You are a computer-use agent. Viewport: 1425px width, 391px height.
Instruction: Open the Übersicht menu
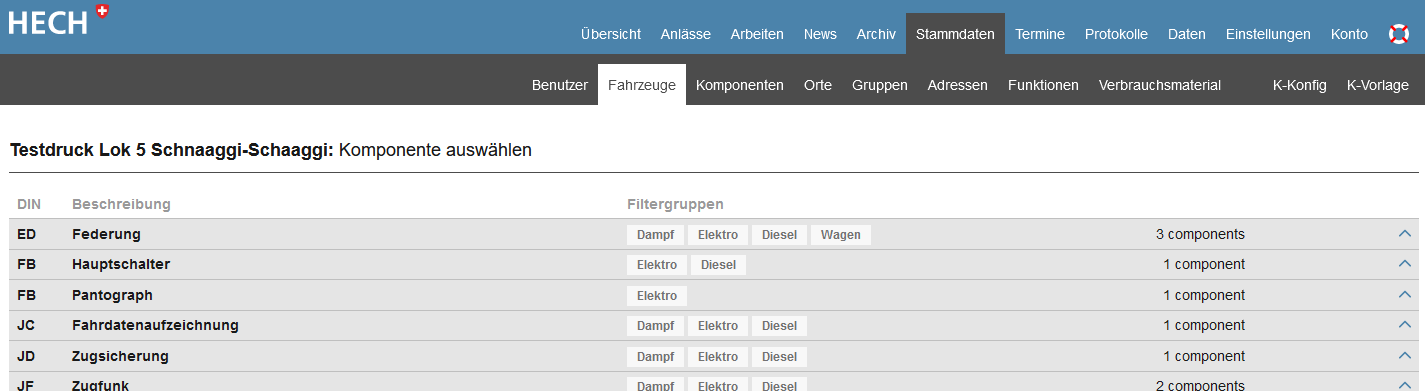click(611, 34)
